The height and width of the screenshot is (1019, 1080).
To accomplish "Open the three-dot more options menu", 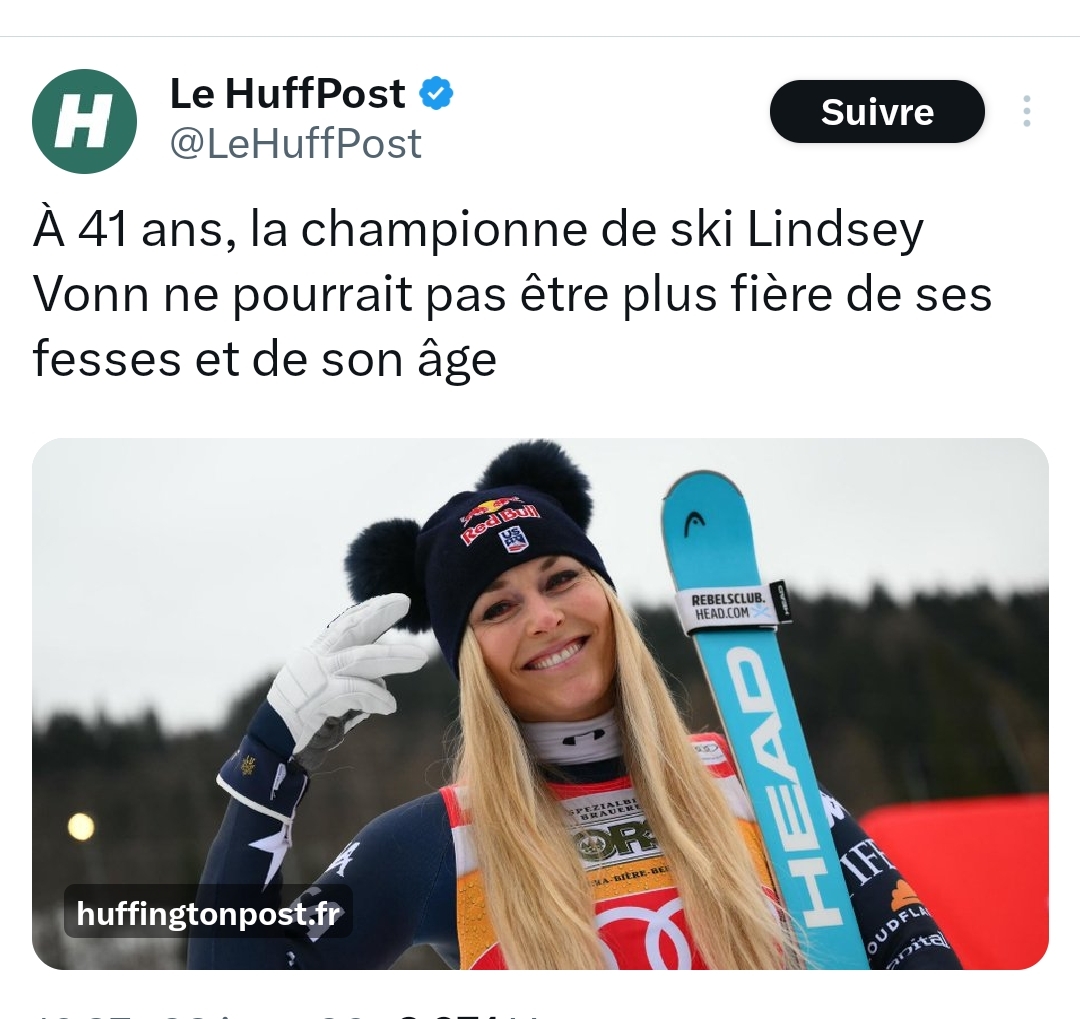I will coord(1026,111).
